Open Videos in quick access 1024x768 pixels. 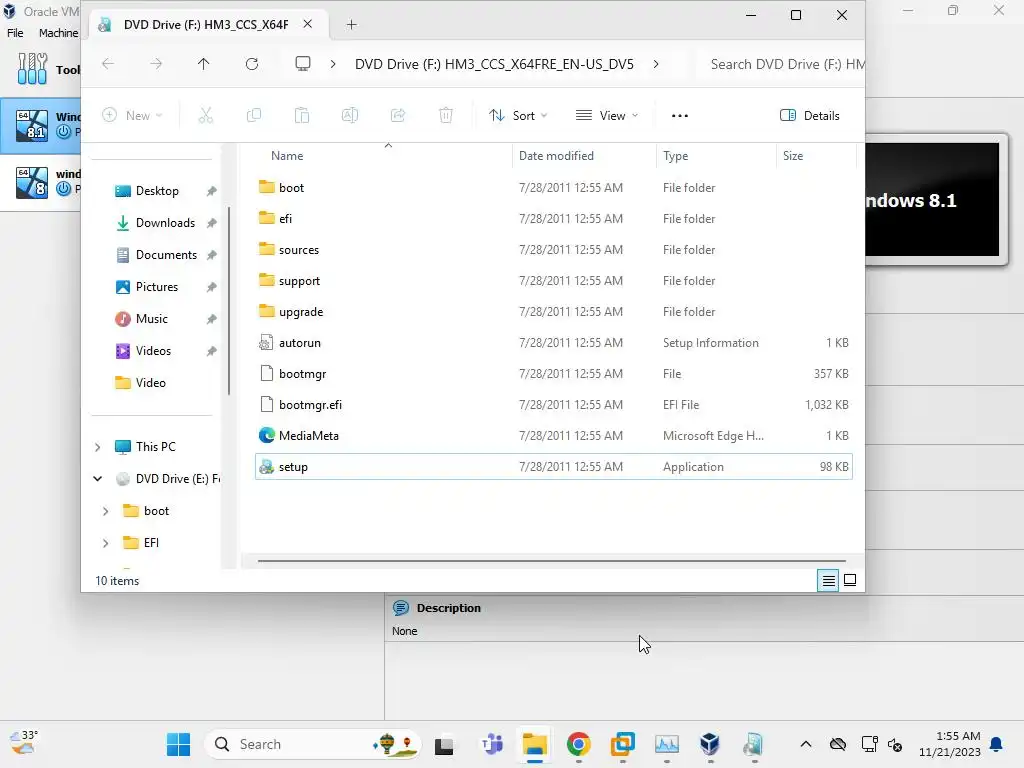click(153, 351)
